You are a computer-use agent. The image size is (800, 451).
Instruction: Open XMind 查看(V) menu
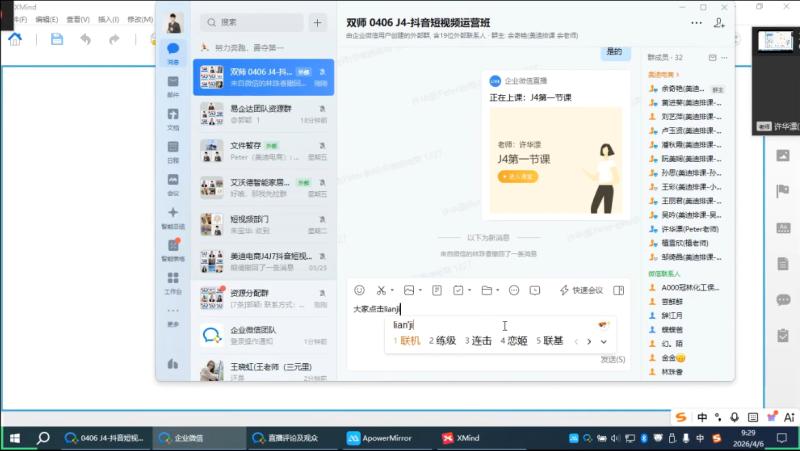78,19
